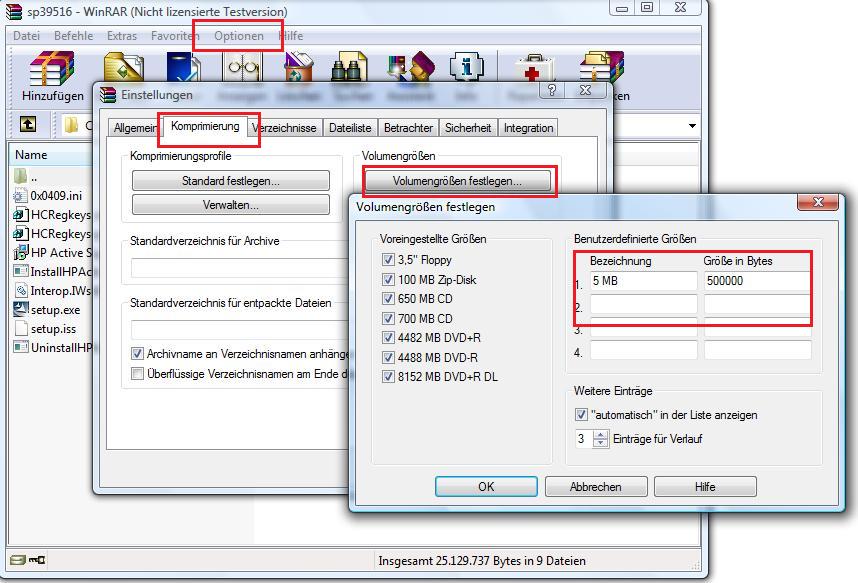This screenshot has height=583, width=858.
Task: Click the Standardverzeichnis für Archive input field
Action: (240, 268)
